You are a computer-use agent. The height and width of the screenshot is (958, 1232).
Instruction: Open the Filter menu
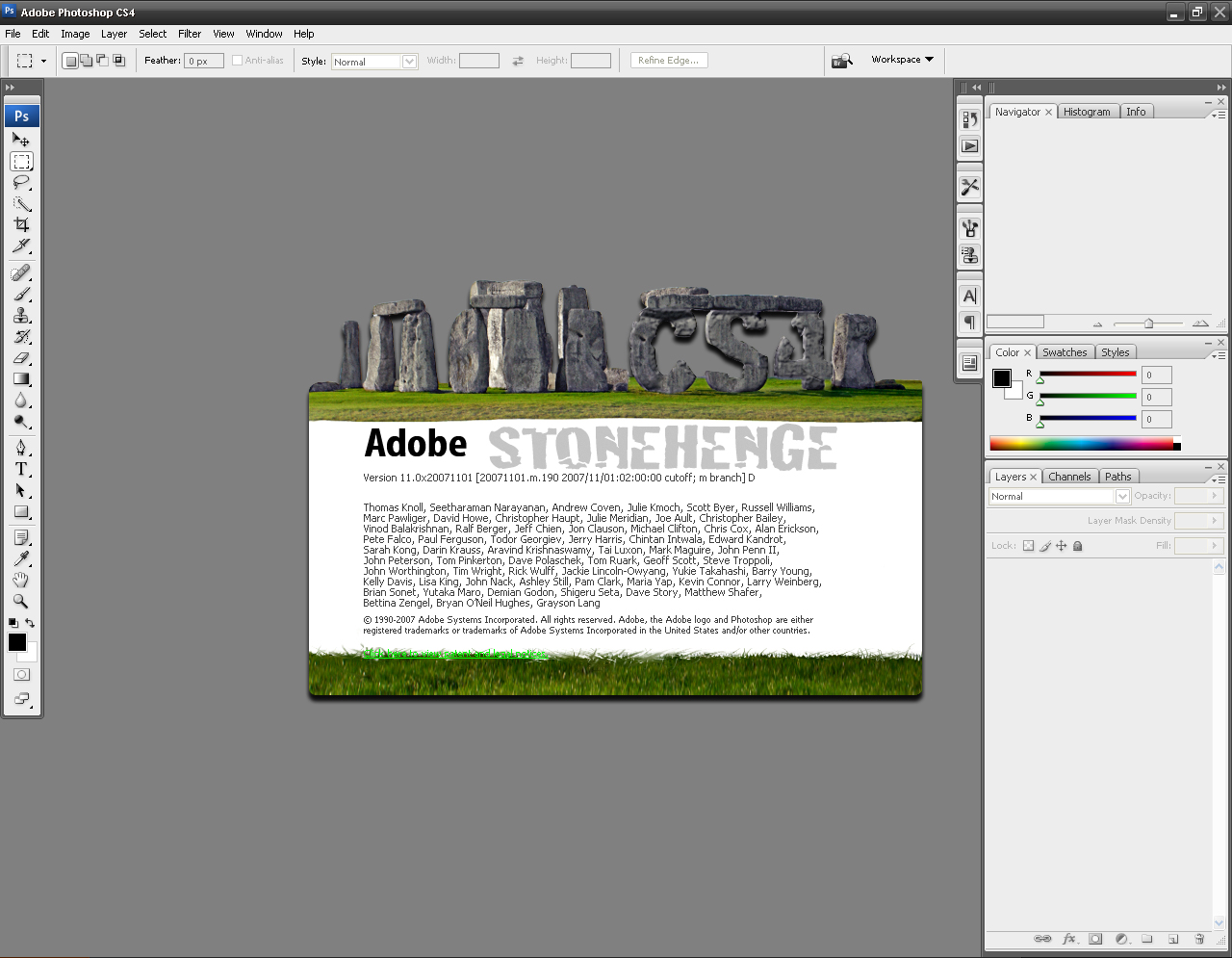pyautogui.click(x=190, y=34)
